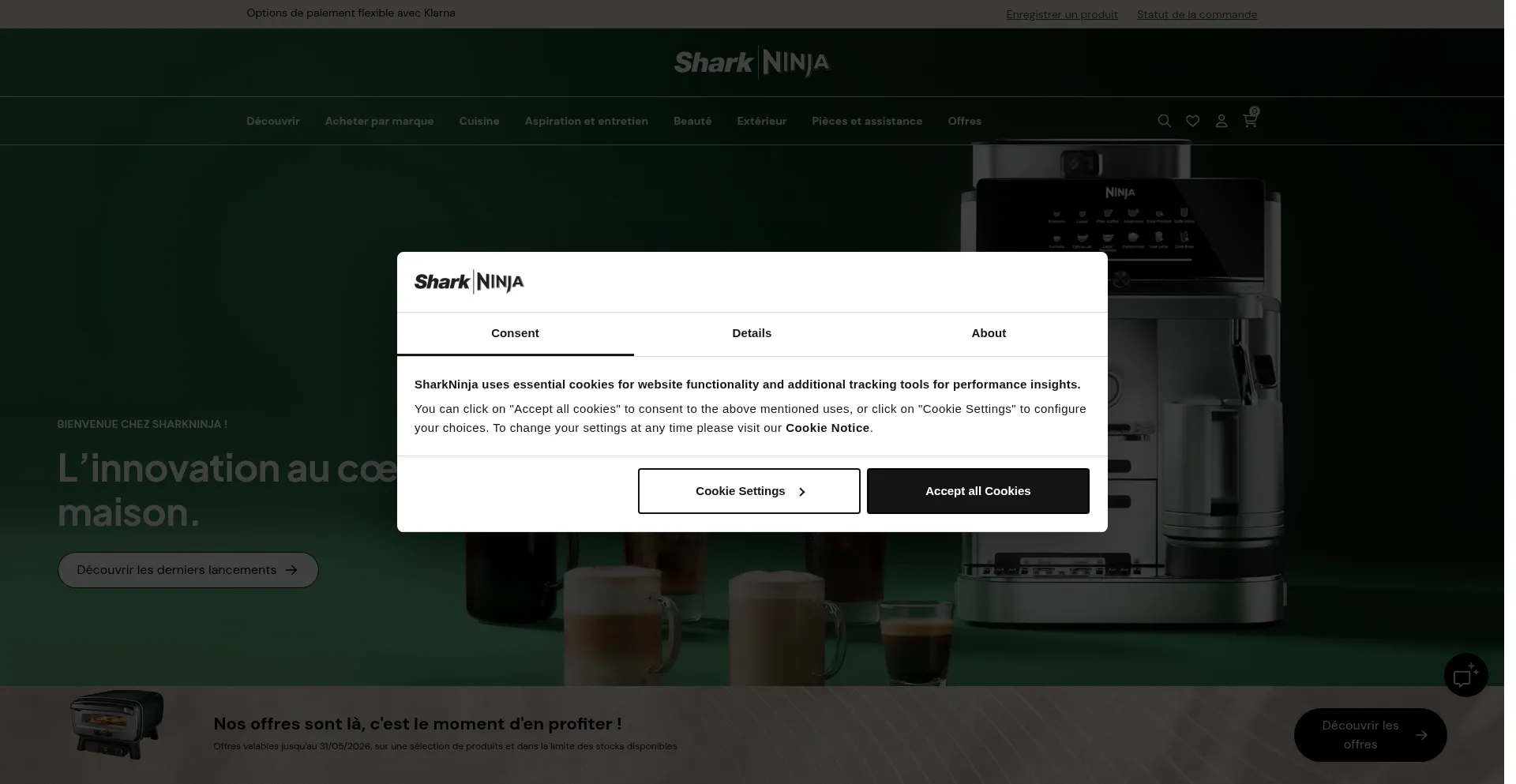Open the account profile icon

tap(1221, 121)
